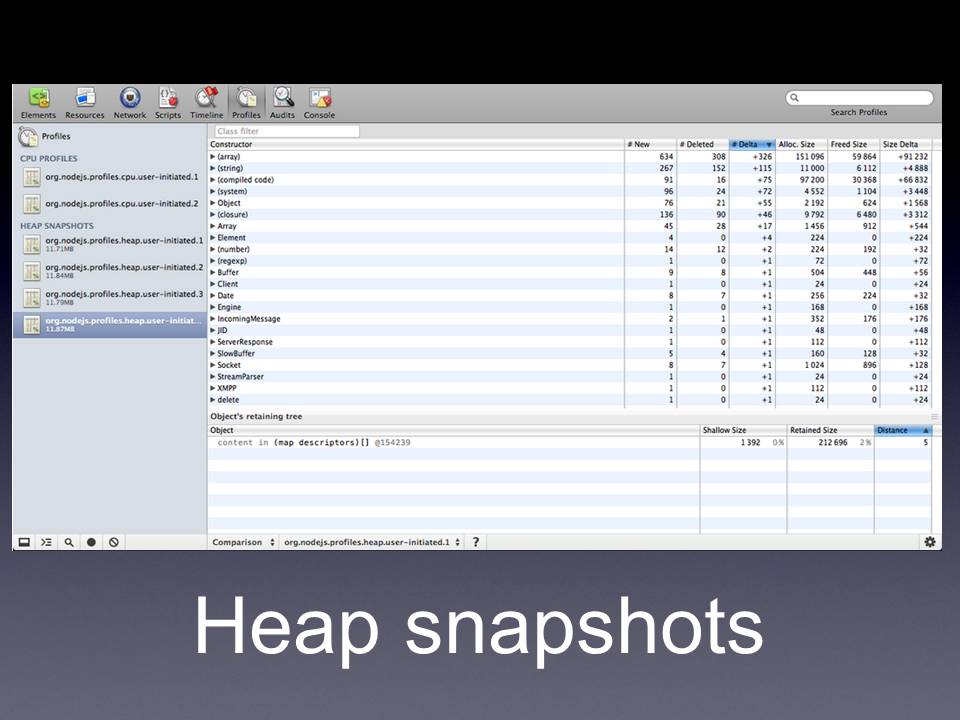Toggle the dock-to-window button
The image size is (960, 720).
pos(24,542)
